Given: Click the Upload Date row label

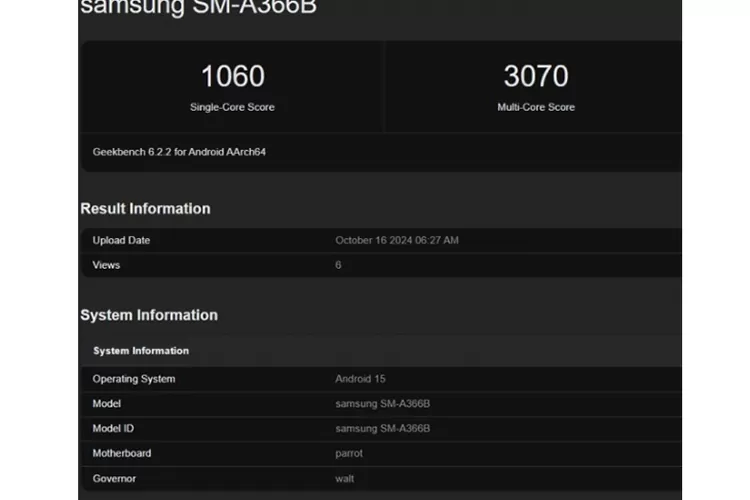Looking at the screenshot, I should (x=121, y=240).
